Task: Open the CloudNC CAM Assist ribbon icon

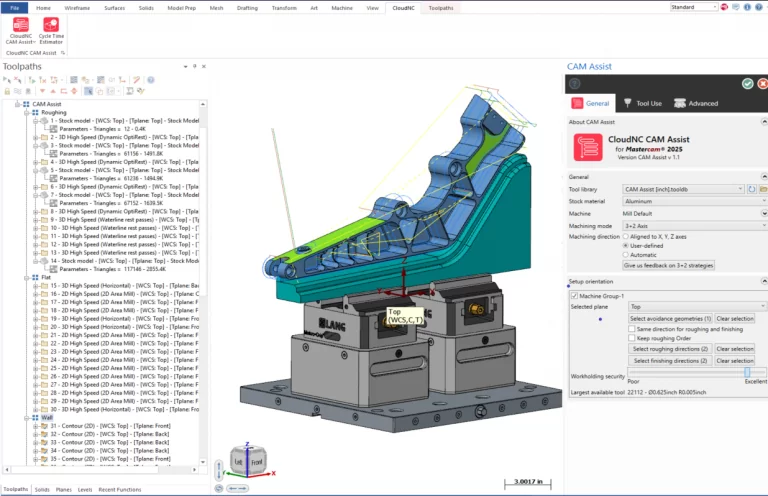Action: pos(20,25)
